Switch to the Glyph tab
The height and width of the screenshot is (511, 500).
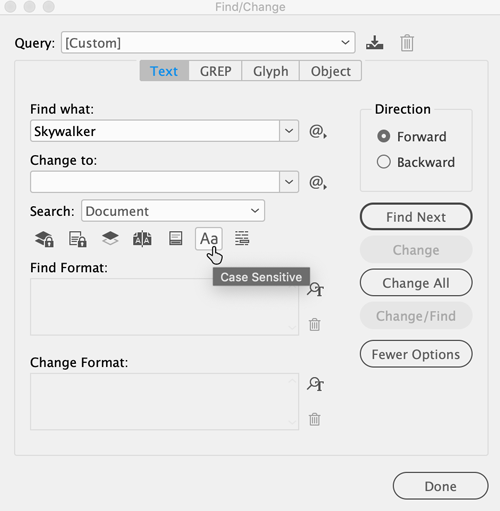pyautogui.click(x=271, y=71)
